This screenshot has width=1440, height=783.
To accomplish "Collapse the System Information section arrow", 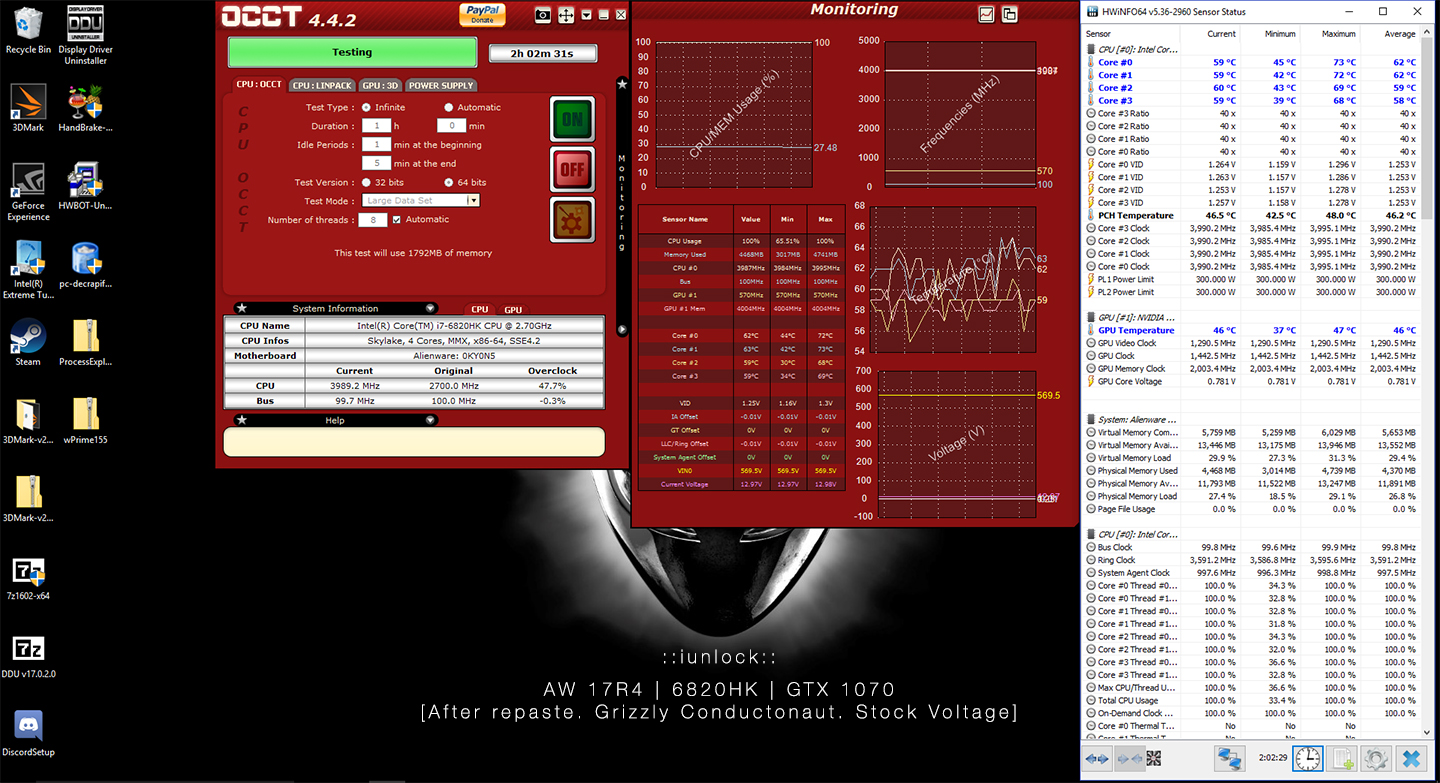I will coord(430,308).
